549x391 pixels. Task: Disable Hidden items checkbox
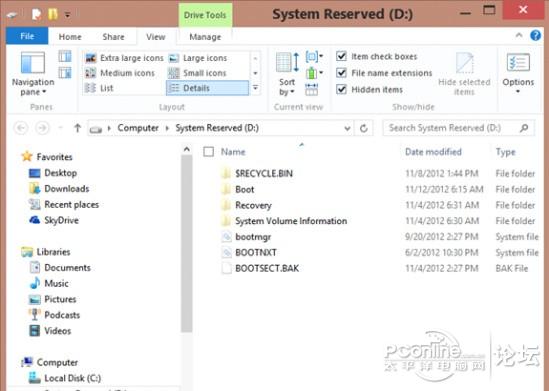pyautogui.click(x=341, y=90)
